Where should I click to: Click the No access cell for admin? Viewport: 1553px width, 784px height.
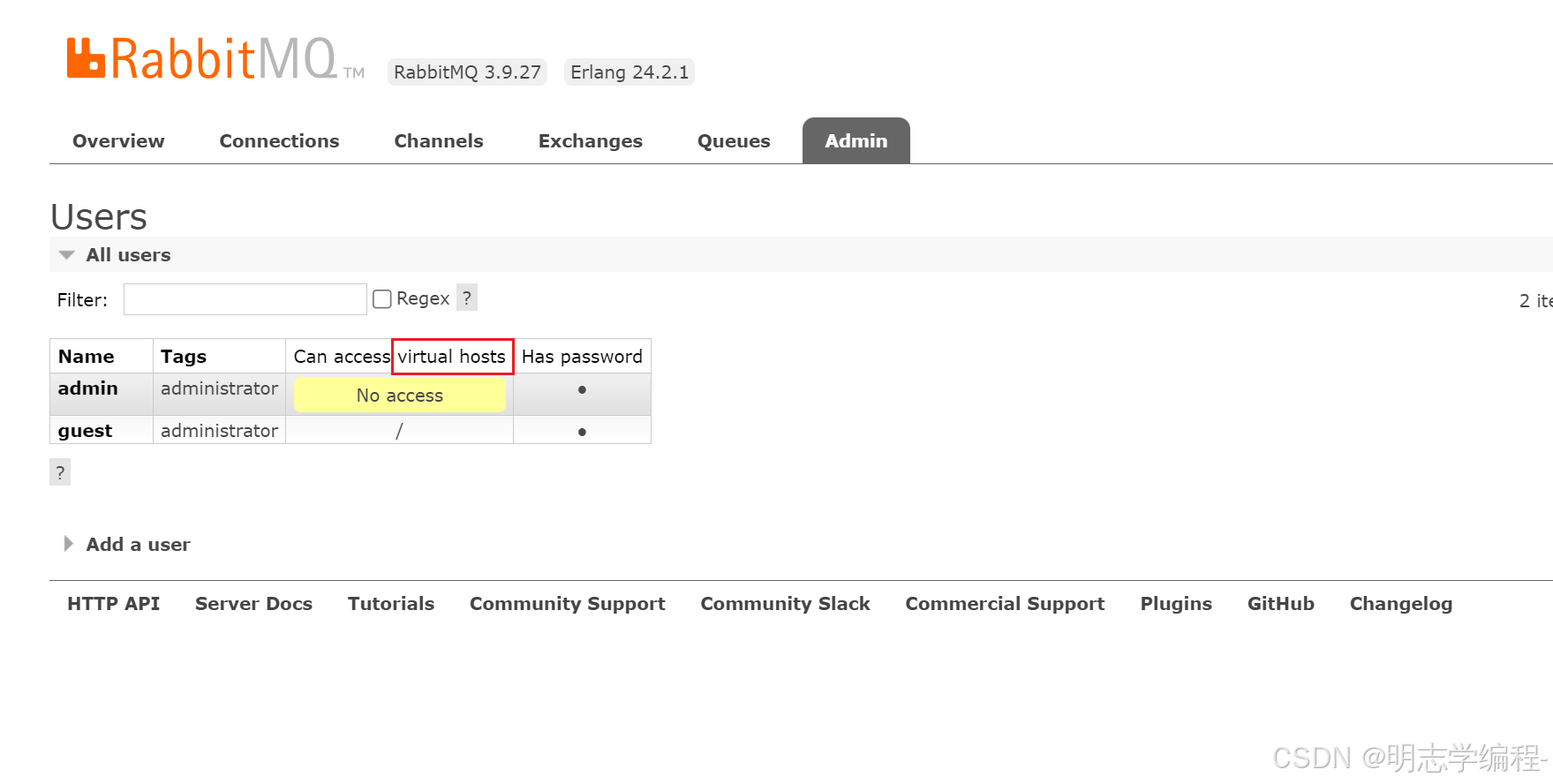pos(400,396)
